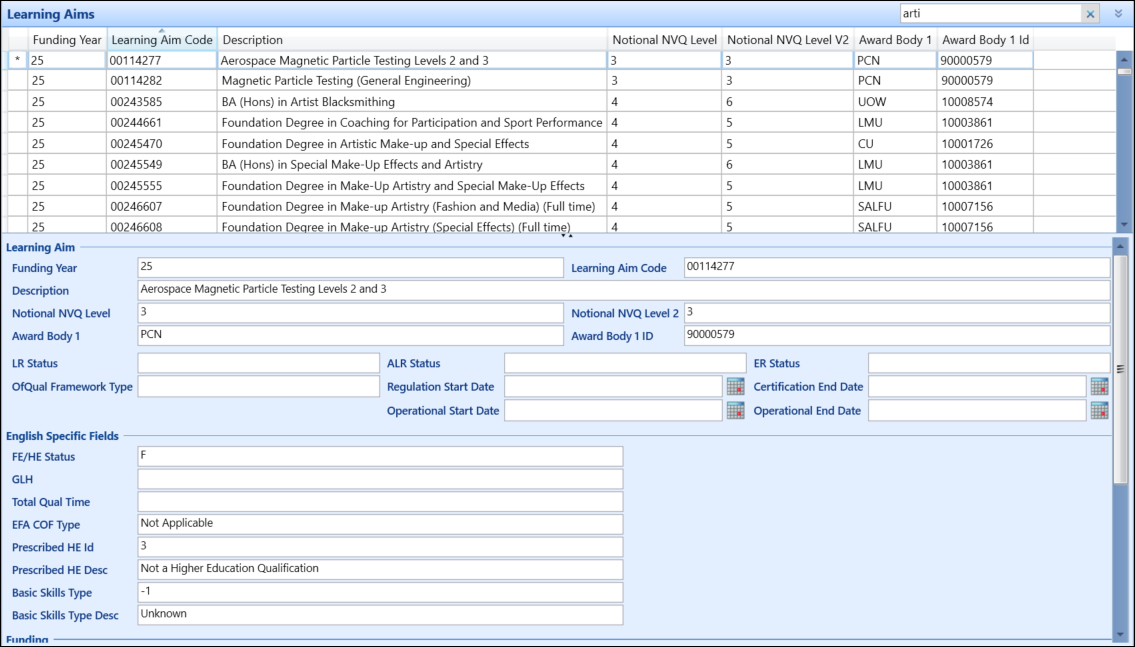Click the LR Status input field

tap(258, 363)
